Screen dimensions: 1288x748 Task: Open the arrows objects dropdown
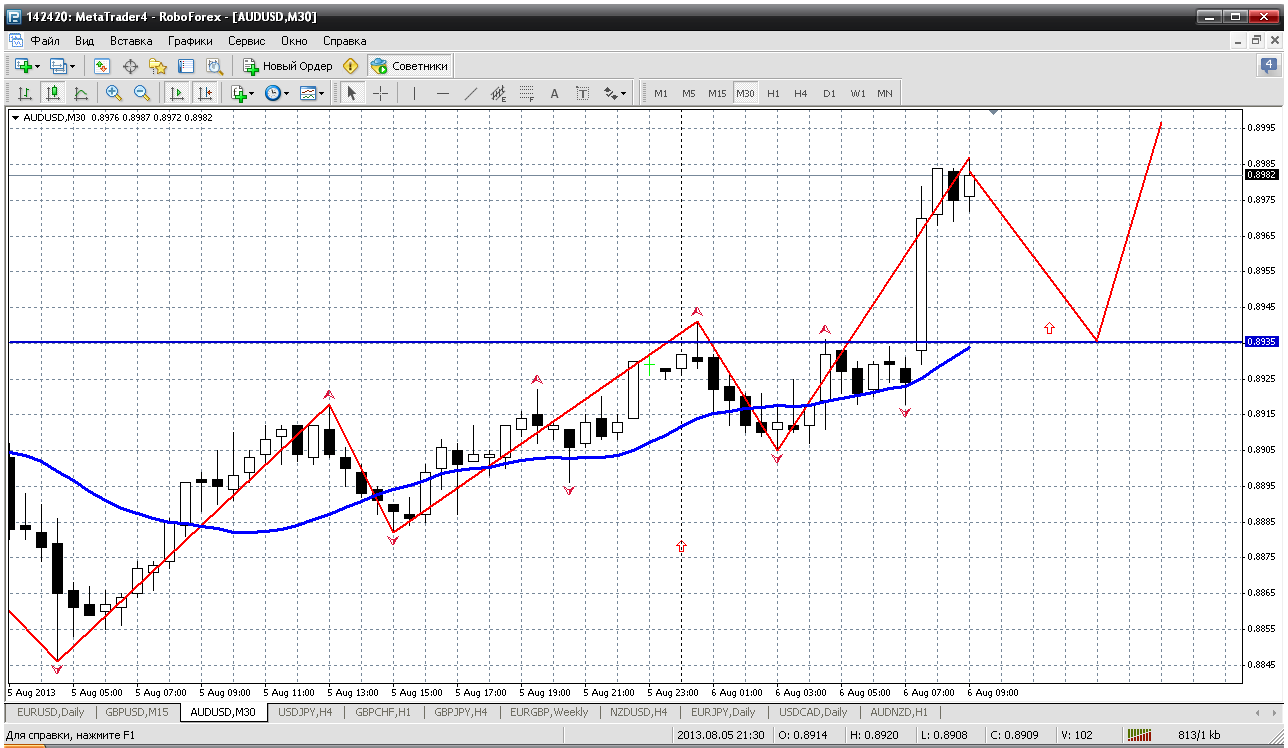(x=615, y=93)
